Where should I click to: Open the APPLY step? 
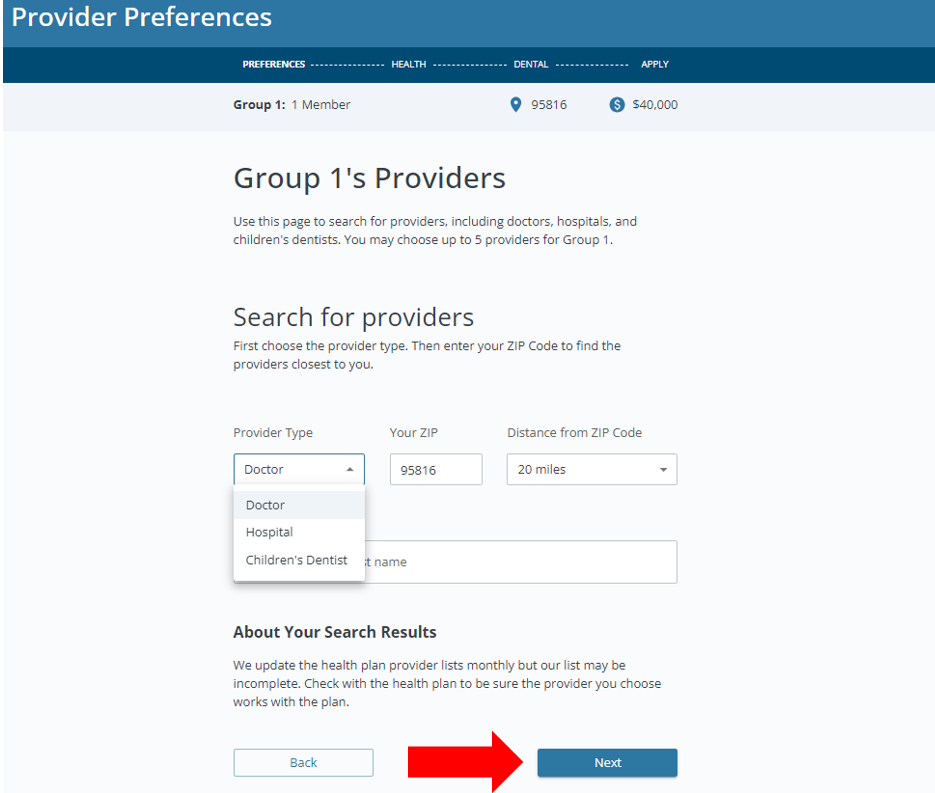point(655,64)
